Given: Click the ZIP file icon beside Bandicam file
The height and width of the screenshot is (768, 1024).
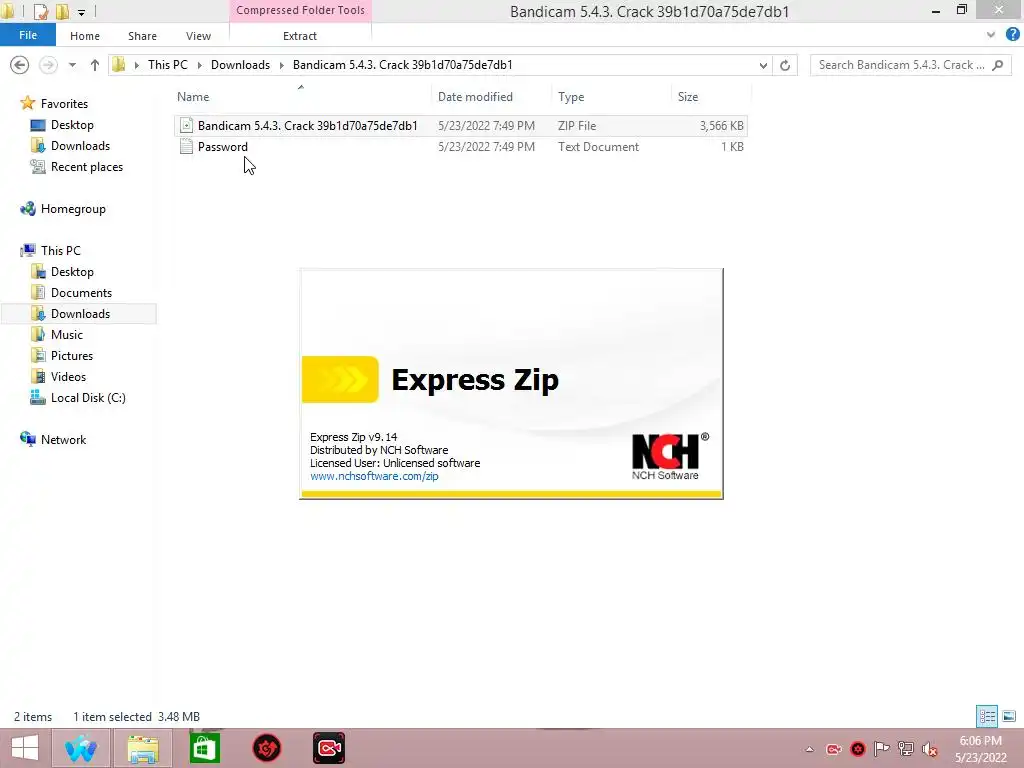Looking at the screenshot, I should pos(186,125).
